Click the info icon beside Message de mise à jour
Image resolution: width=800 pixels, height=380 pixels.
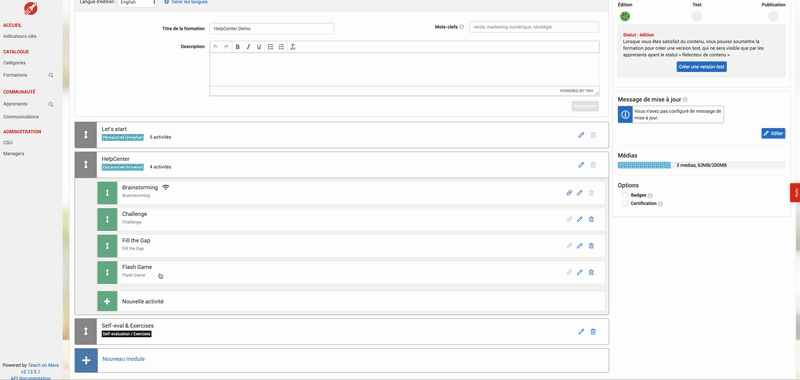(x=685, y=99)
